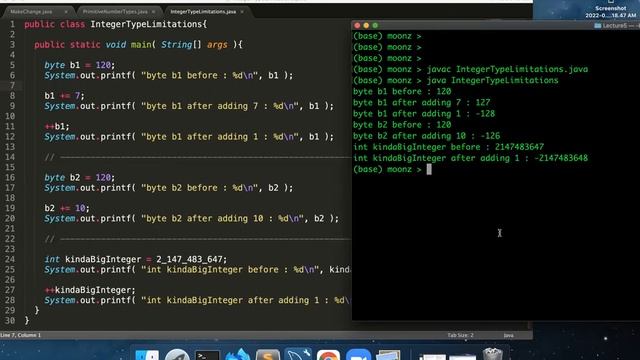Open Finder from the dock
640x360 pixels.
coord(147,355)
